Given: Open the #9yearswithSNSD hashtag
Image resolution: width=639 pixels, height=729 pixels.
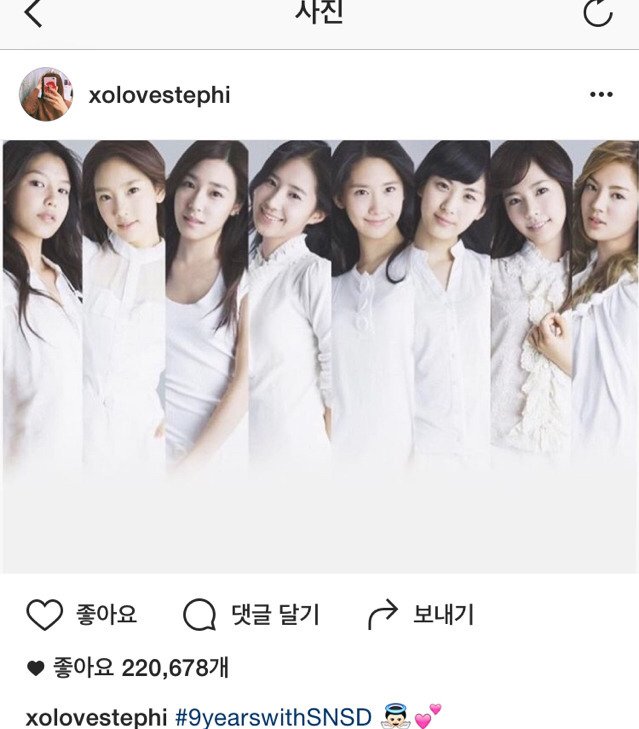Looking at the screenshot, I should point(273,717).
